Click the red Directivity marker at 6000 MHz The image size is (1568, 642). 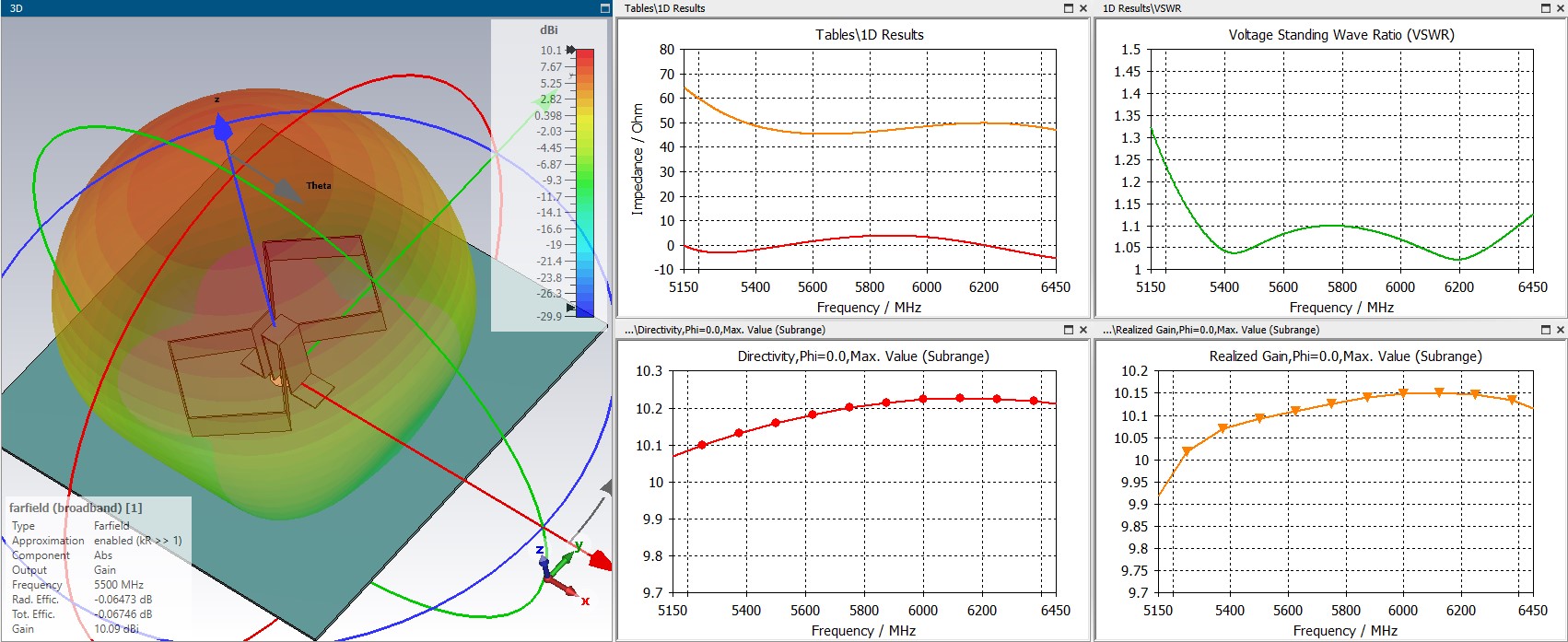(923, 399)
